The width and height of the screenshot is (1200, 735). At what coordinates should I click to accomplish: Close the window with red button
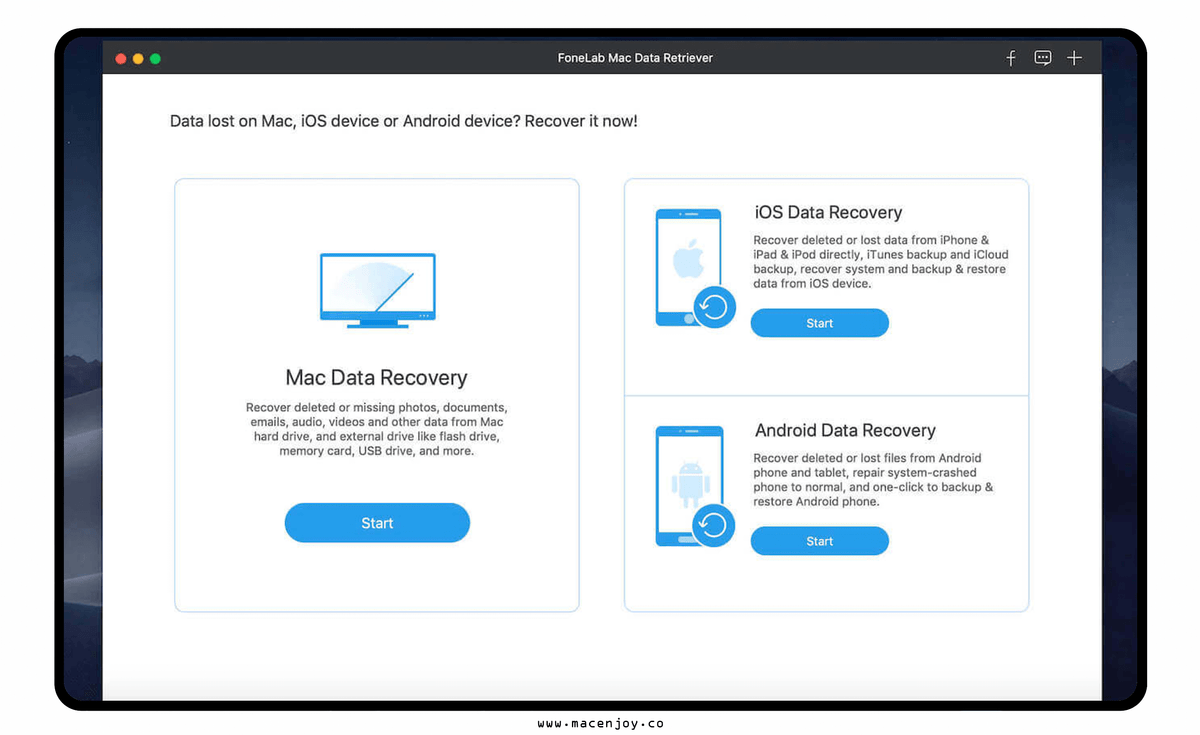click(121, 59)
